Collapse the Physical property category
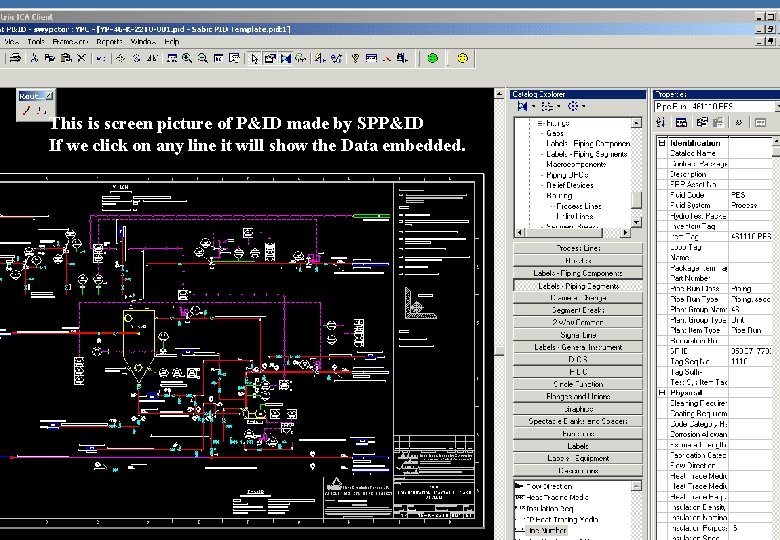Screen dimensions: 780x540 pos(661,393)
